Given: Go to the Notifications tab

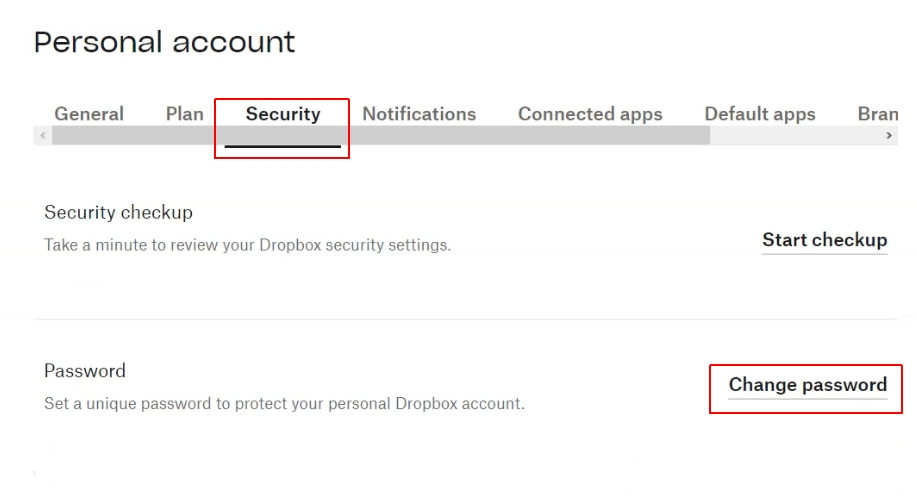Looking at the screenshot, I should pyautogui.click(x=419, y=114).
